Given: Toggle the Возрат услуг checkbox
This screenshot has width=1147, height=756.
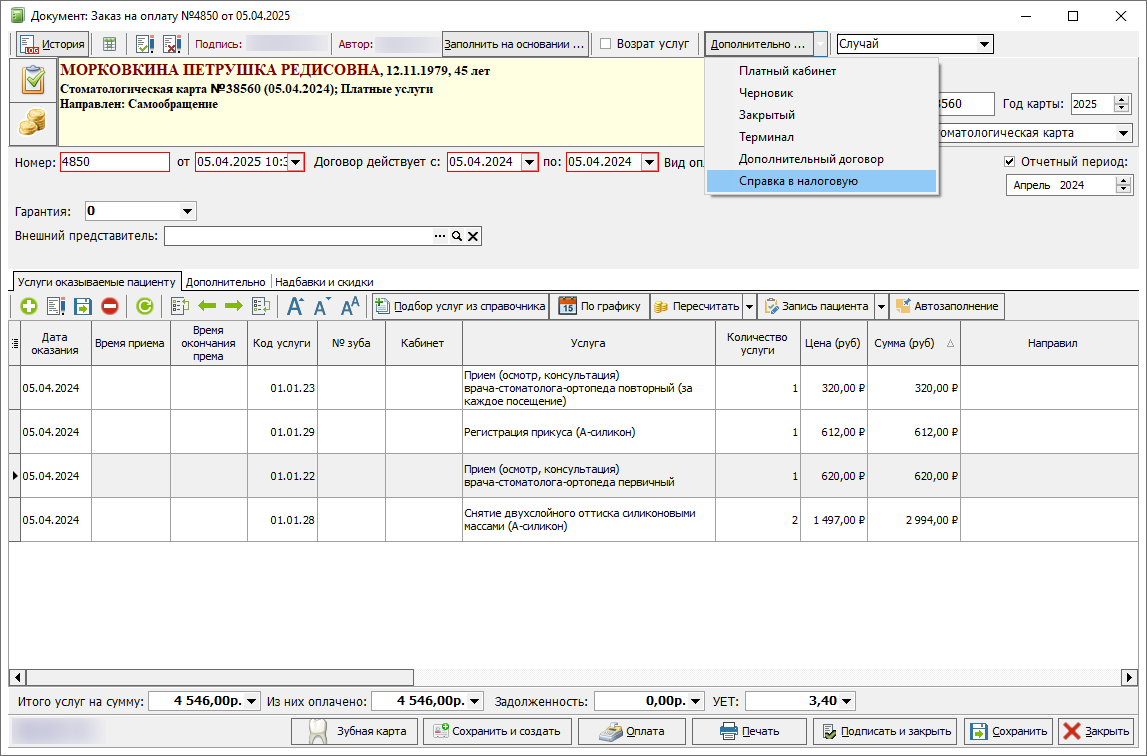Looking at the screenshot, I should 606,44.
